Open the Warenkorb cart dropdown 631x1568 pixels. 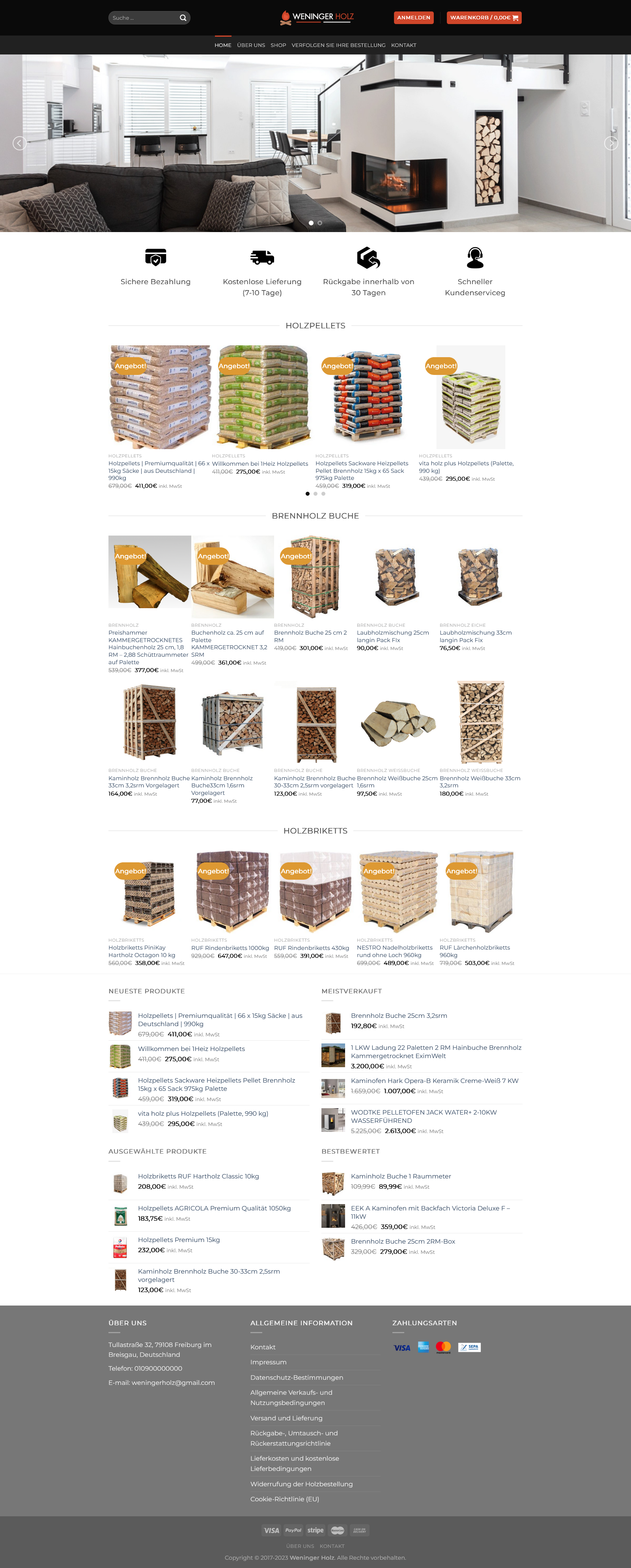point(484,18)
